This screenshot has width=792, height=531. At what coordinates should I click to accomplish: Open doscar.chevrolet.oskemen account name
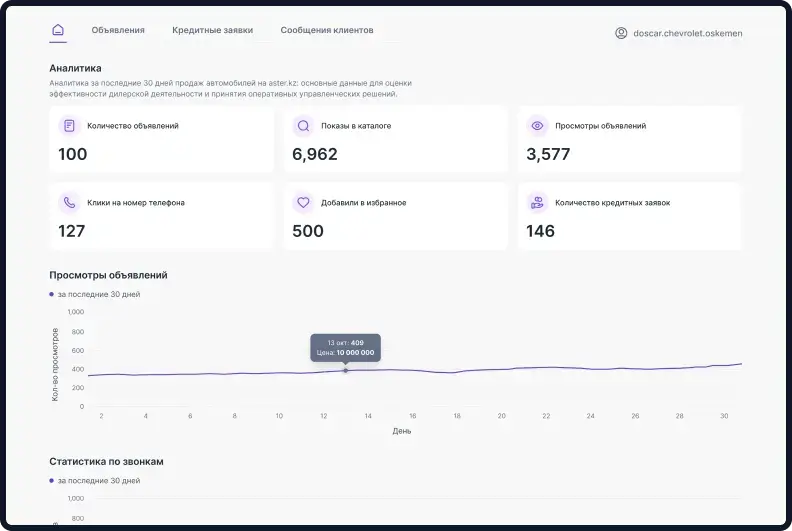pos(687,33)
